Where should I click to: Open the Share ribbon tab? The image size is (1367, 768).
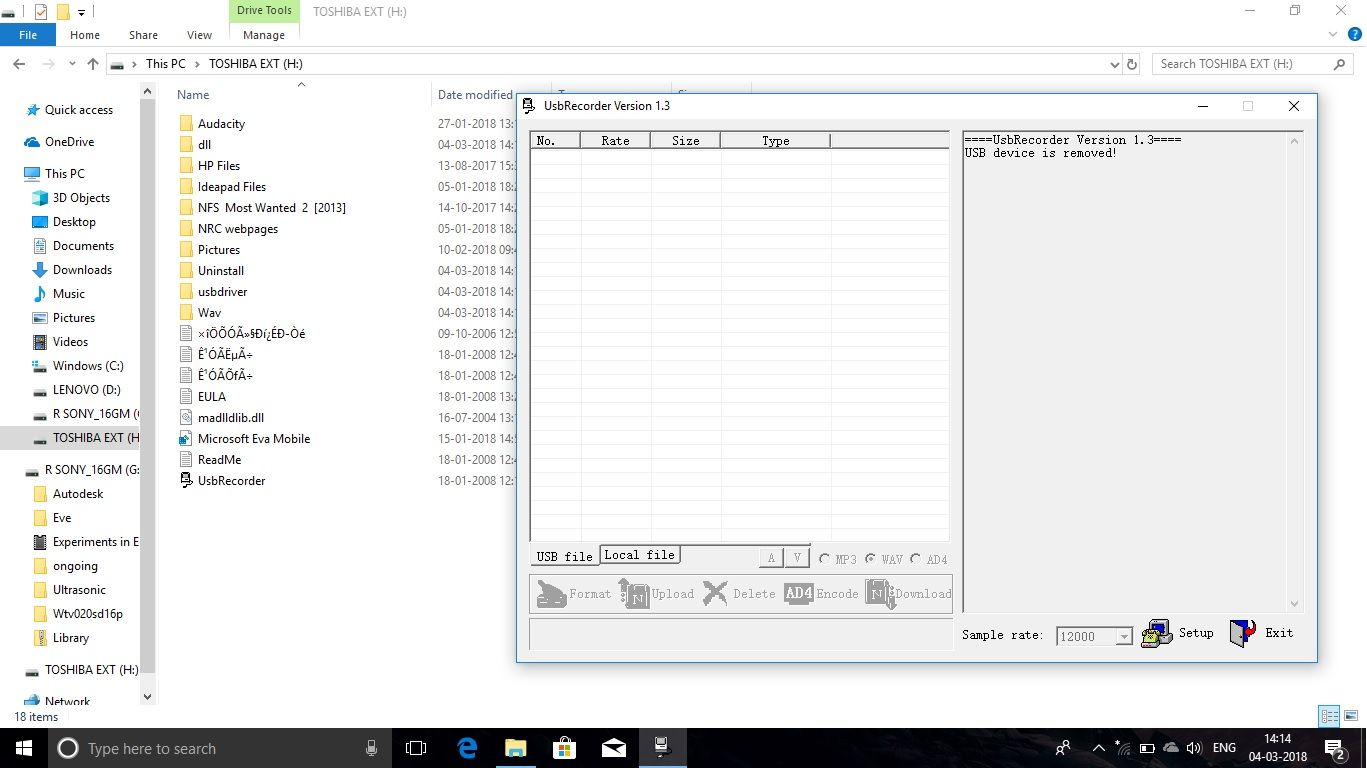coord(143,35)
